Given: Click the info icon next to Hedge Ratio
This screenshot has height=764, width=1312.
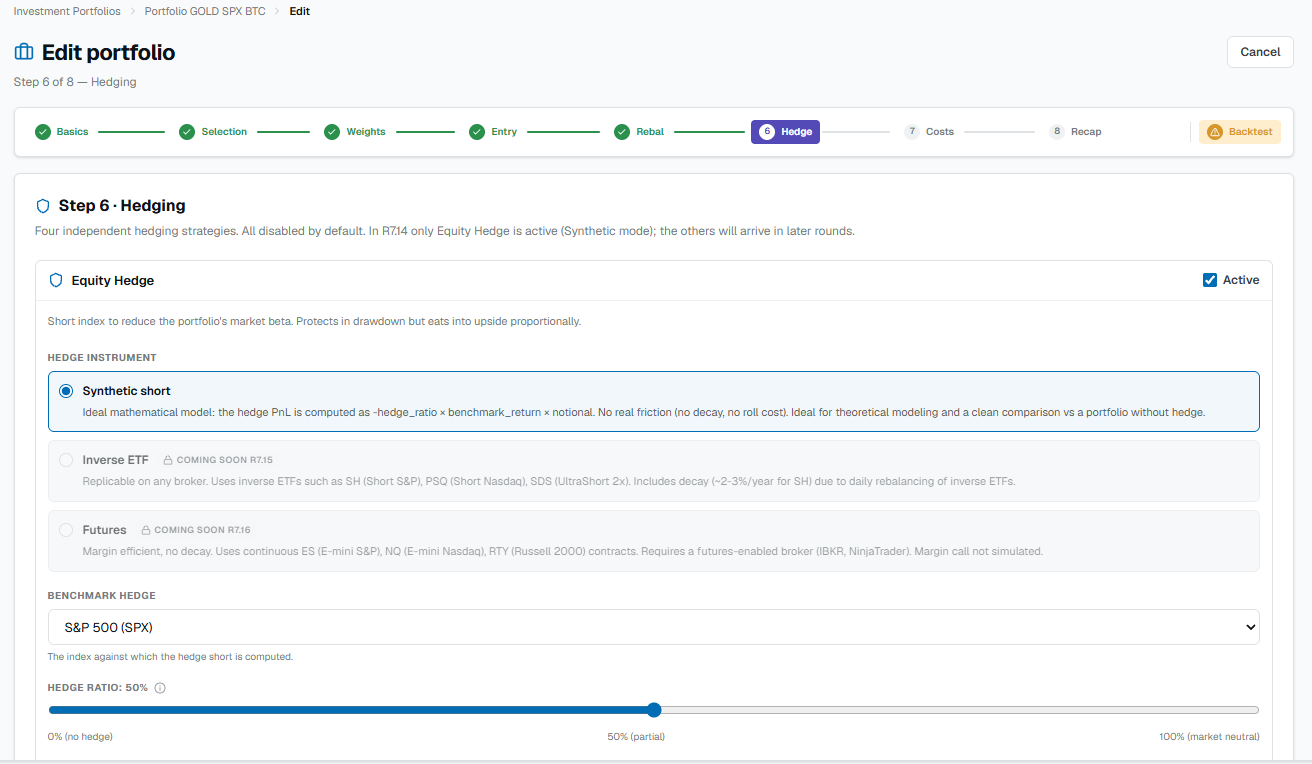Looking at the screenshot, I should 160,688.
